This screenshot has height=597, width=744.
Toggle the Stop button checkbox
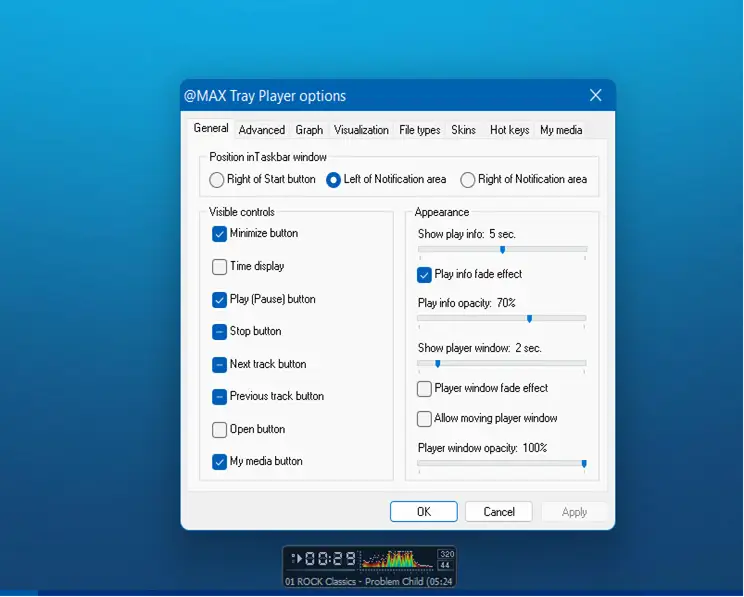(x=219, y=332)
